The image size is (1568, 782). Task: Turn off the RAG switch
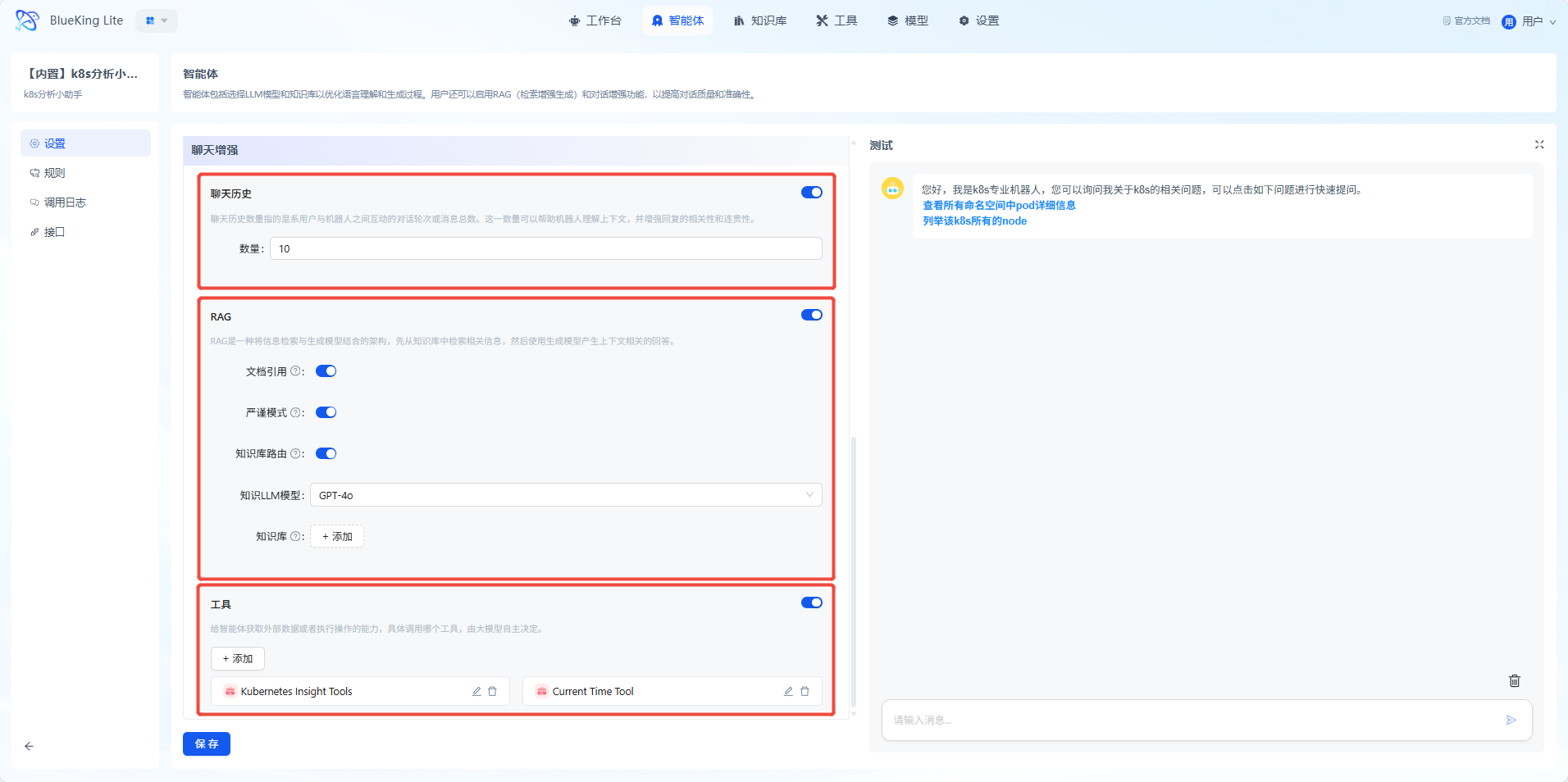coord(811,316)
